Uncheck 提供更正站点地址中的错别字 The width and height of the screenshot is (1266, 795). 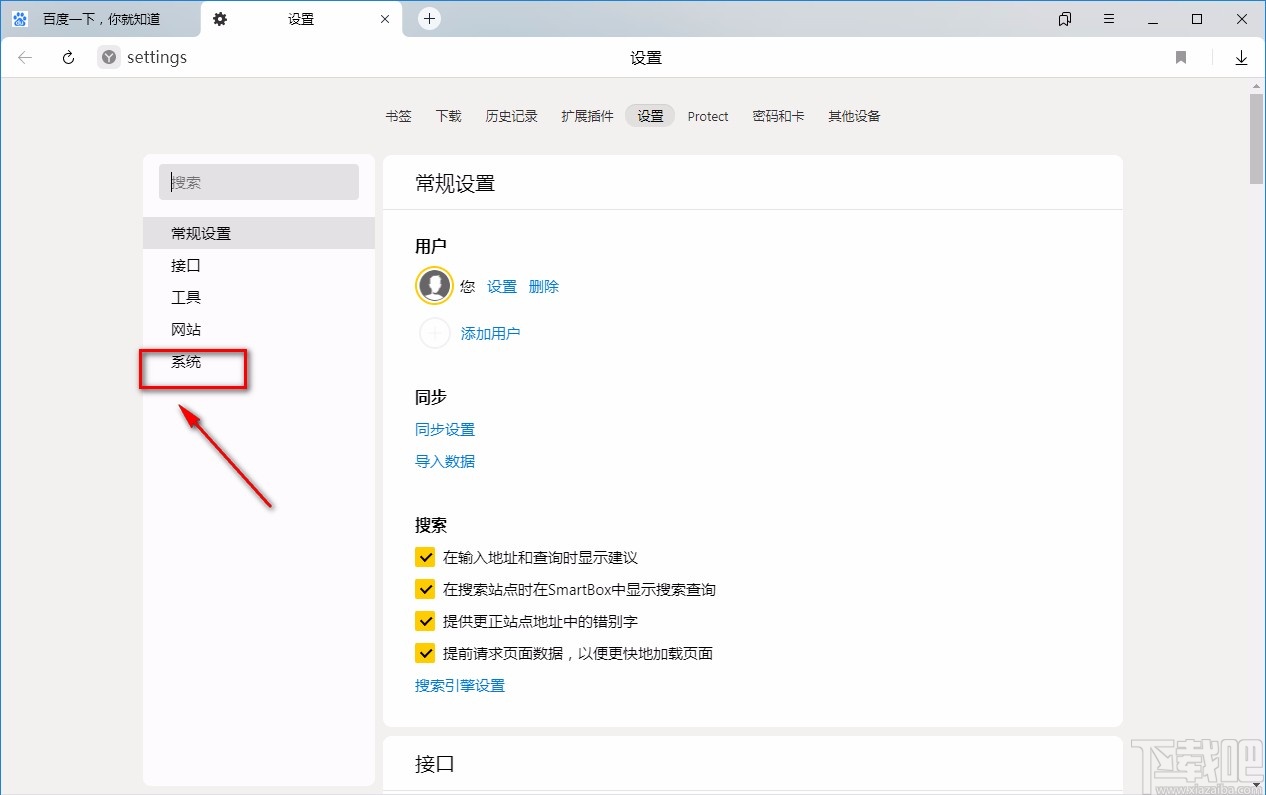pos(425,621)
